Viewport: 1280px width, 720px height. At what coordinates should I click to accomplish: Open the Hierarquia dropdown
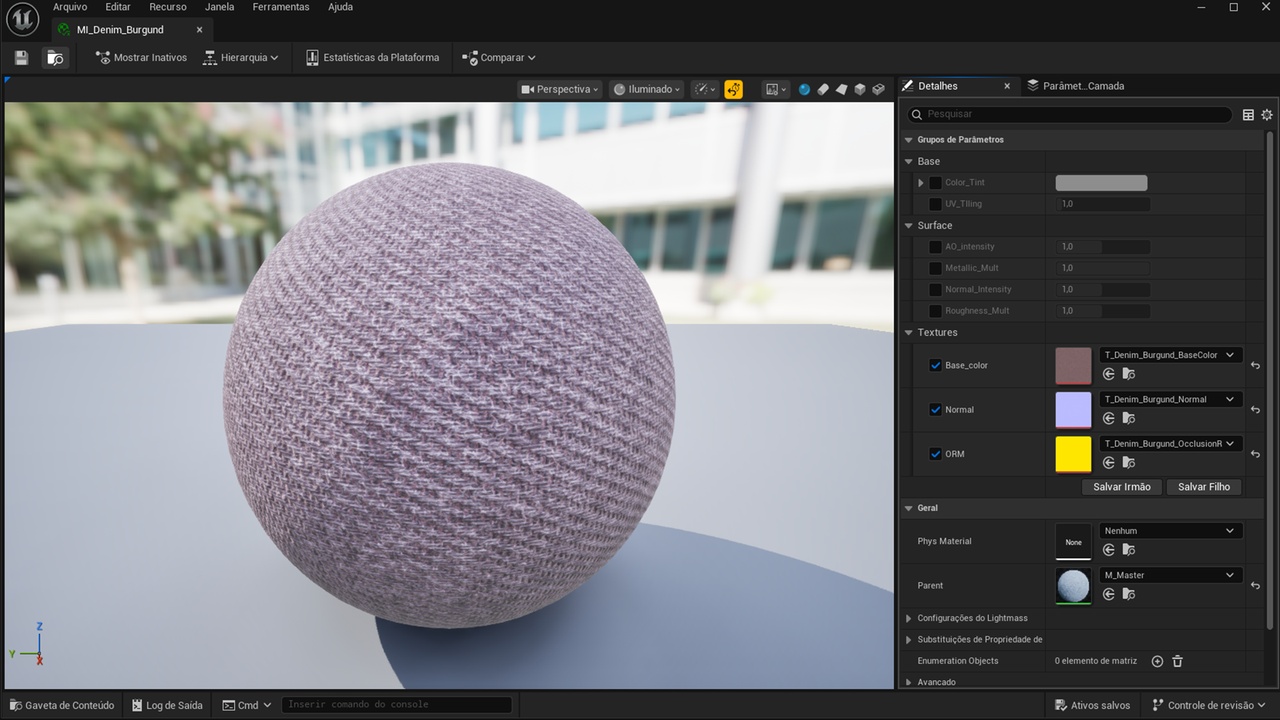click(x=240, y=58)
